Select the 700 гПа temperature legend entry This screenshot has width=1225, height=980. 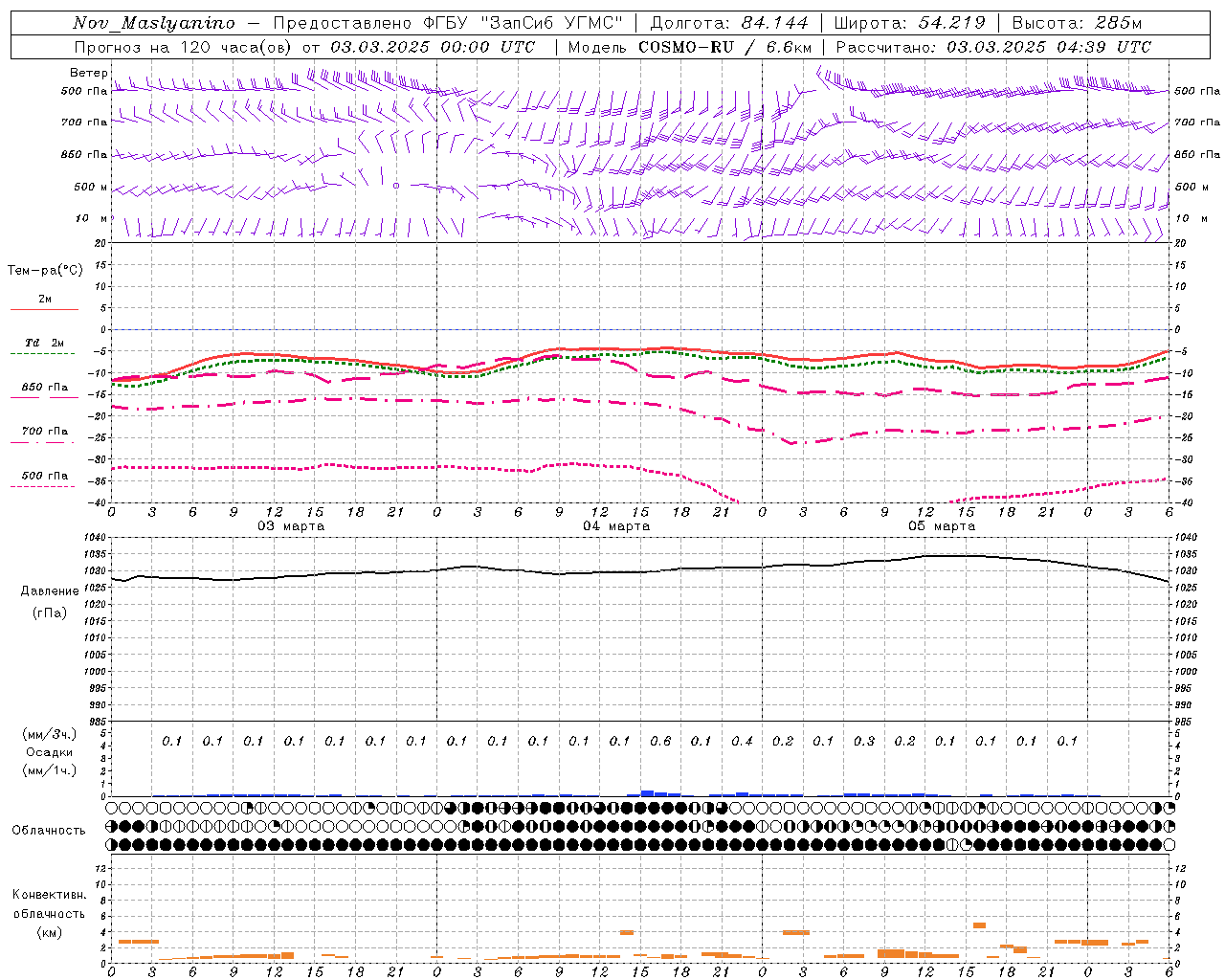click(x=45, y=432)
